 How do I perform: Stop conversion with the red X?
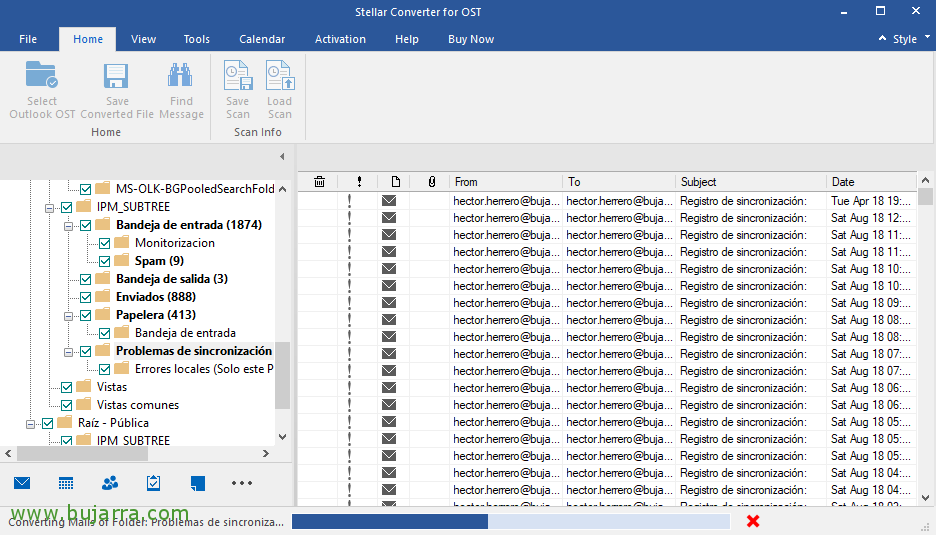pyautogui.click(x=753, y=521)
